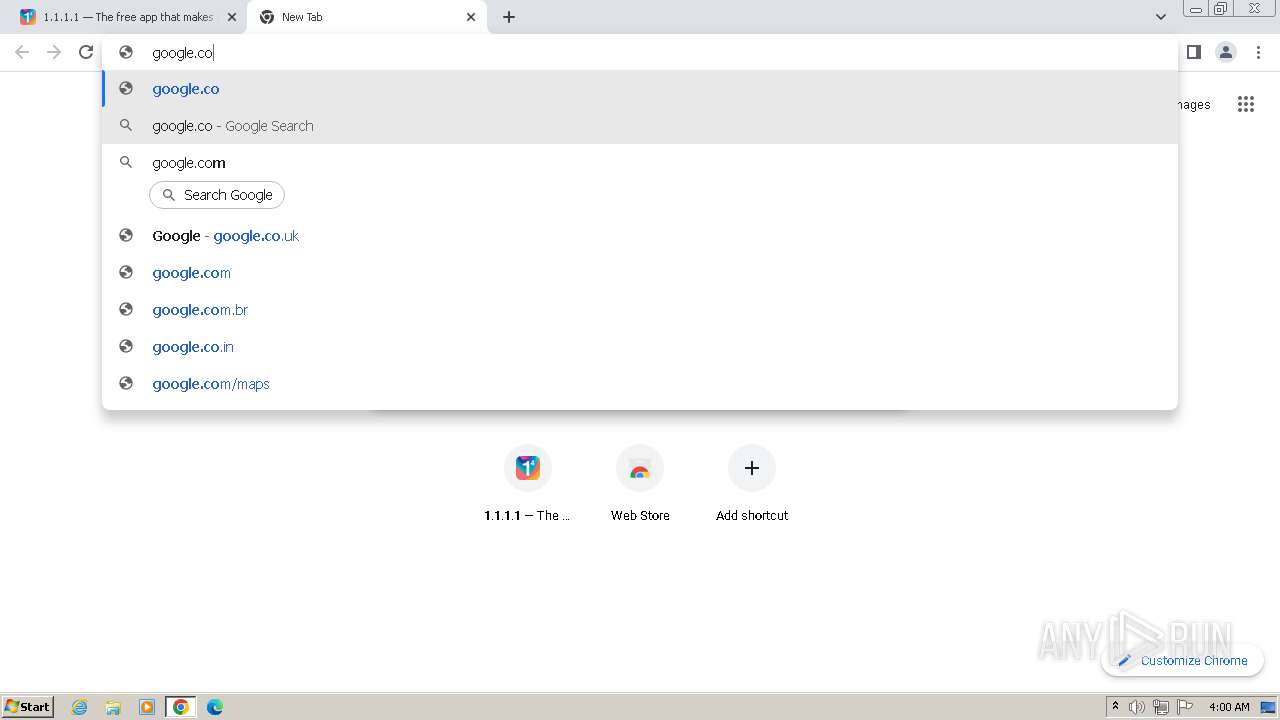The image size is (1280, 720).
Task: Choose google.co - Google Search suggestion
Action: coord(640,126)
